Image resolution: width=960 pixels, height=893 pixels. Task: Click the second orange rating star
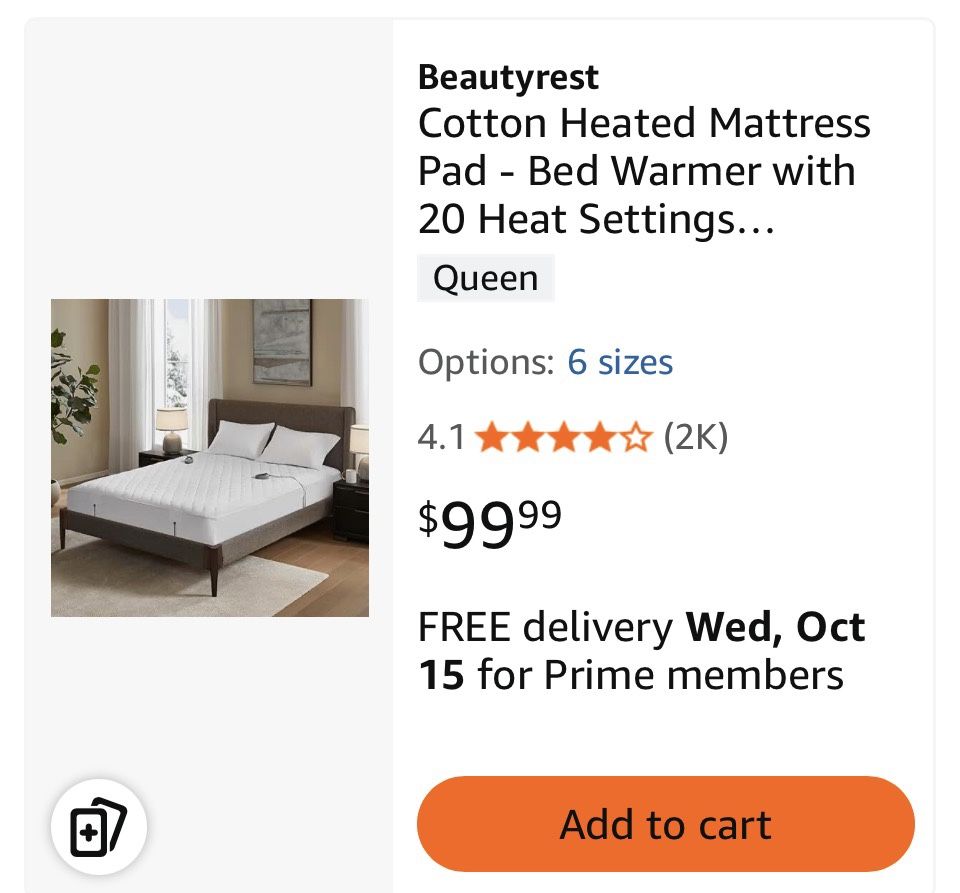pos(528,438)
